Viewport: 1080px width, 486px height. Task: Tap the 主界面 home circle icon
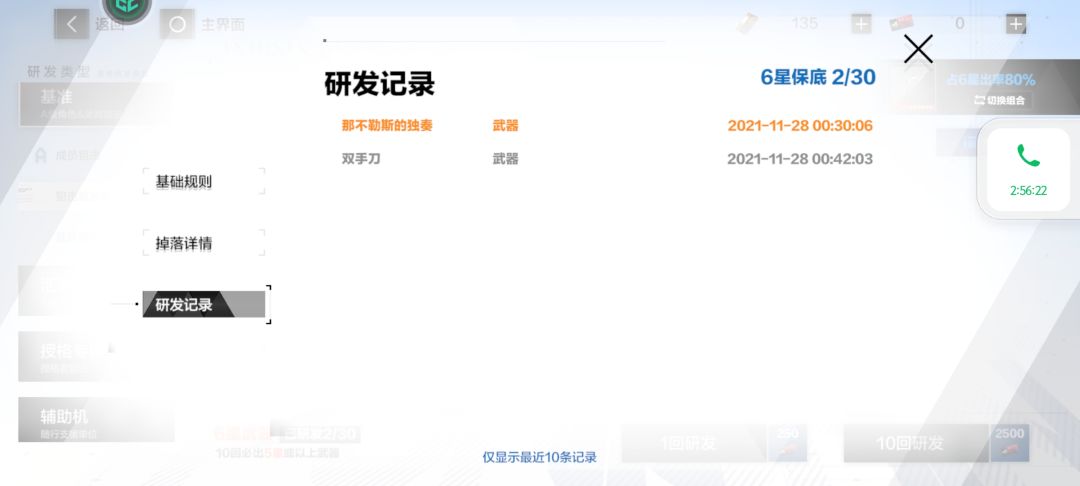tap(177, 25)
